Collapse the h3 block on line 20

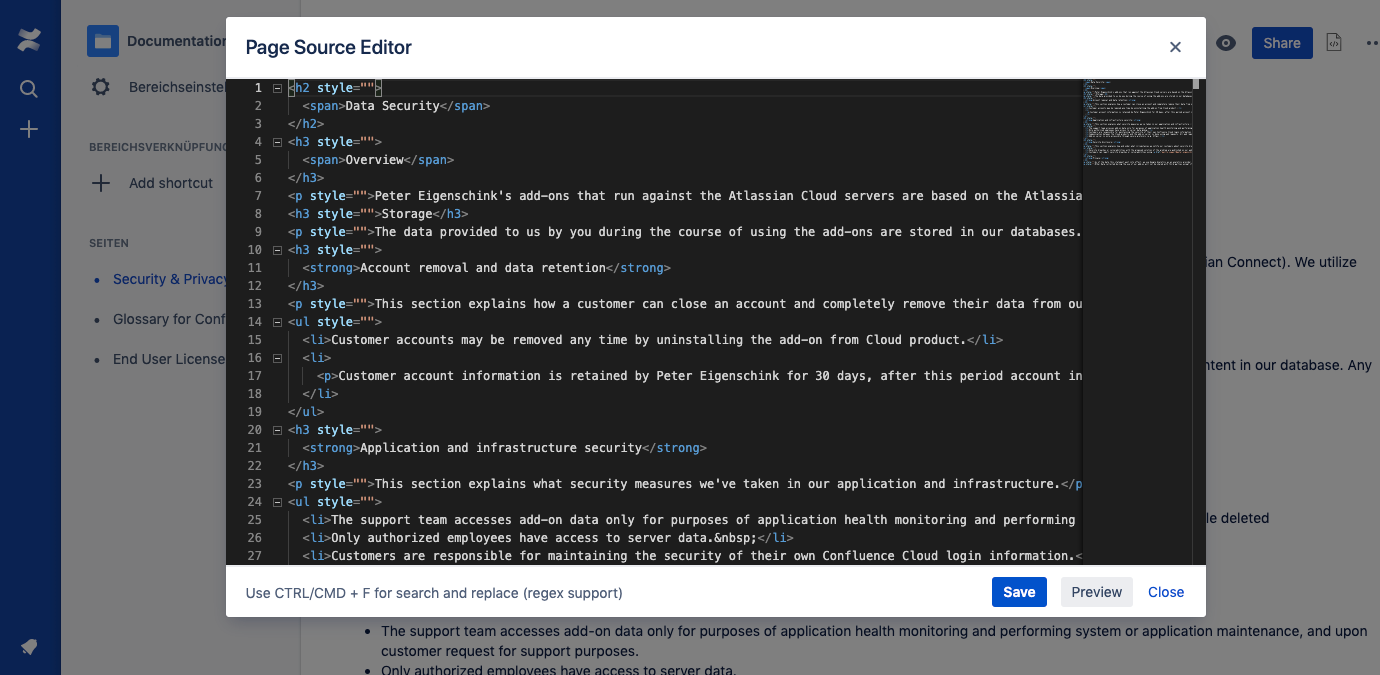[277, 430]
